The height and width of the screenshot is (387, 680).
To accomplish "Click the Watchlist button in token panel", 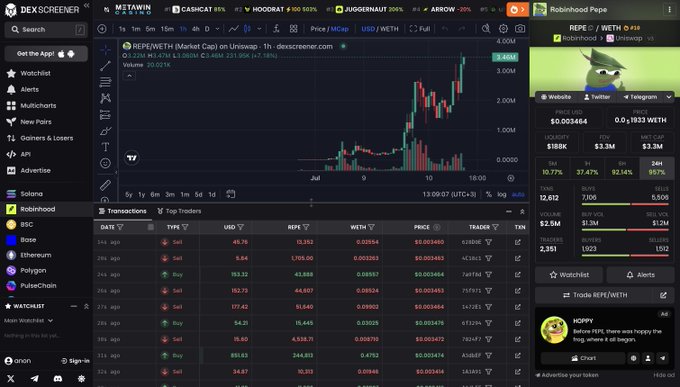I will (569, 275).
